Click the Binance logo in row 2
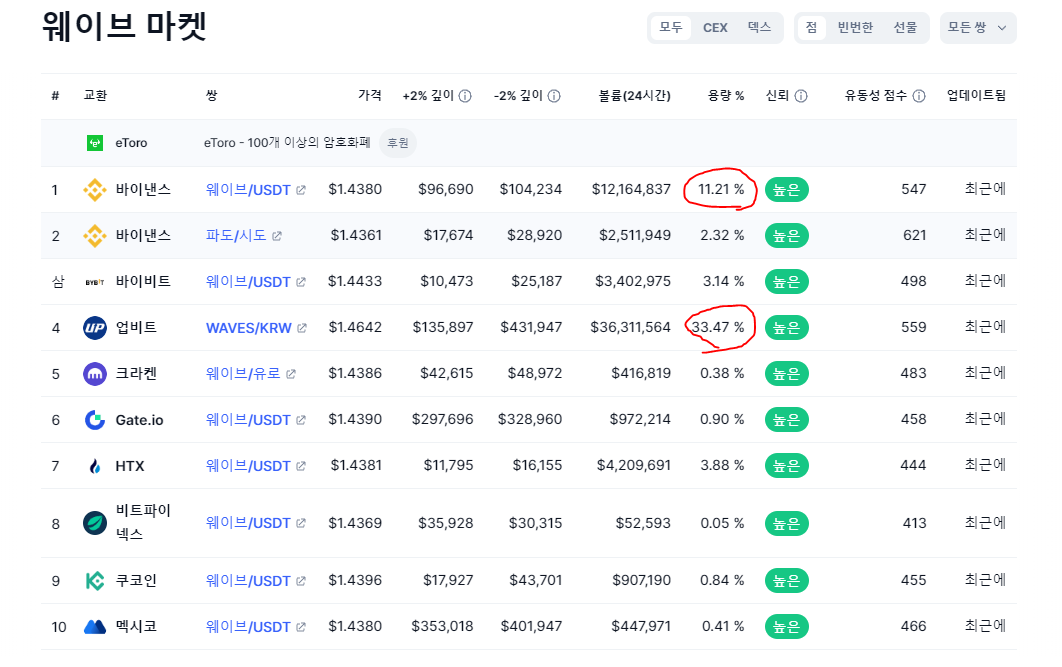The height and width of the screenshot is (667, 1062). (95, 236)
